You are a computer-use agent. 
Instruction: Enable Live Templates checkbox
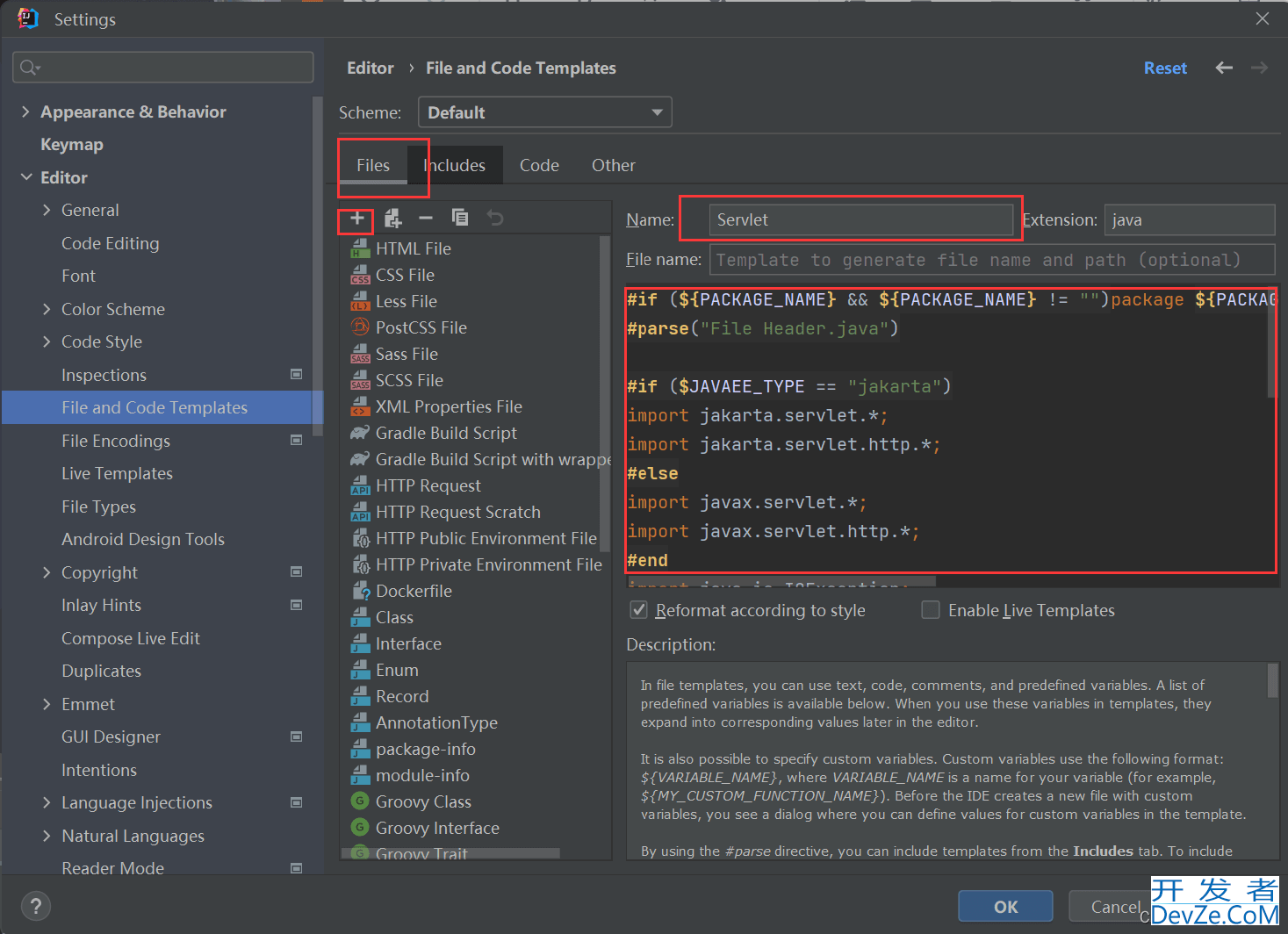[931, 609]
